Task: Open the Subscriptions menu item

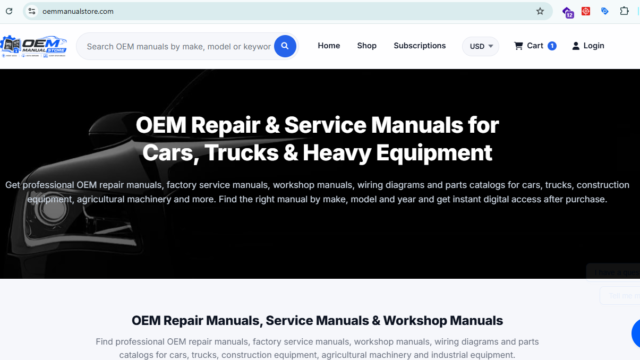Action: pyautogui.click(x=420, y=46)
